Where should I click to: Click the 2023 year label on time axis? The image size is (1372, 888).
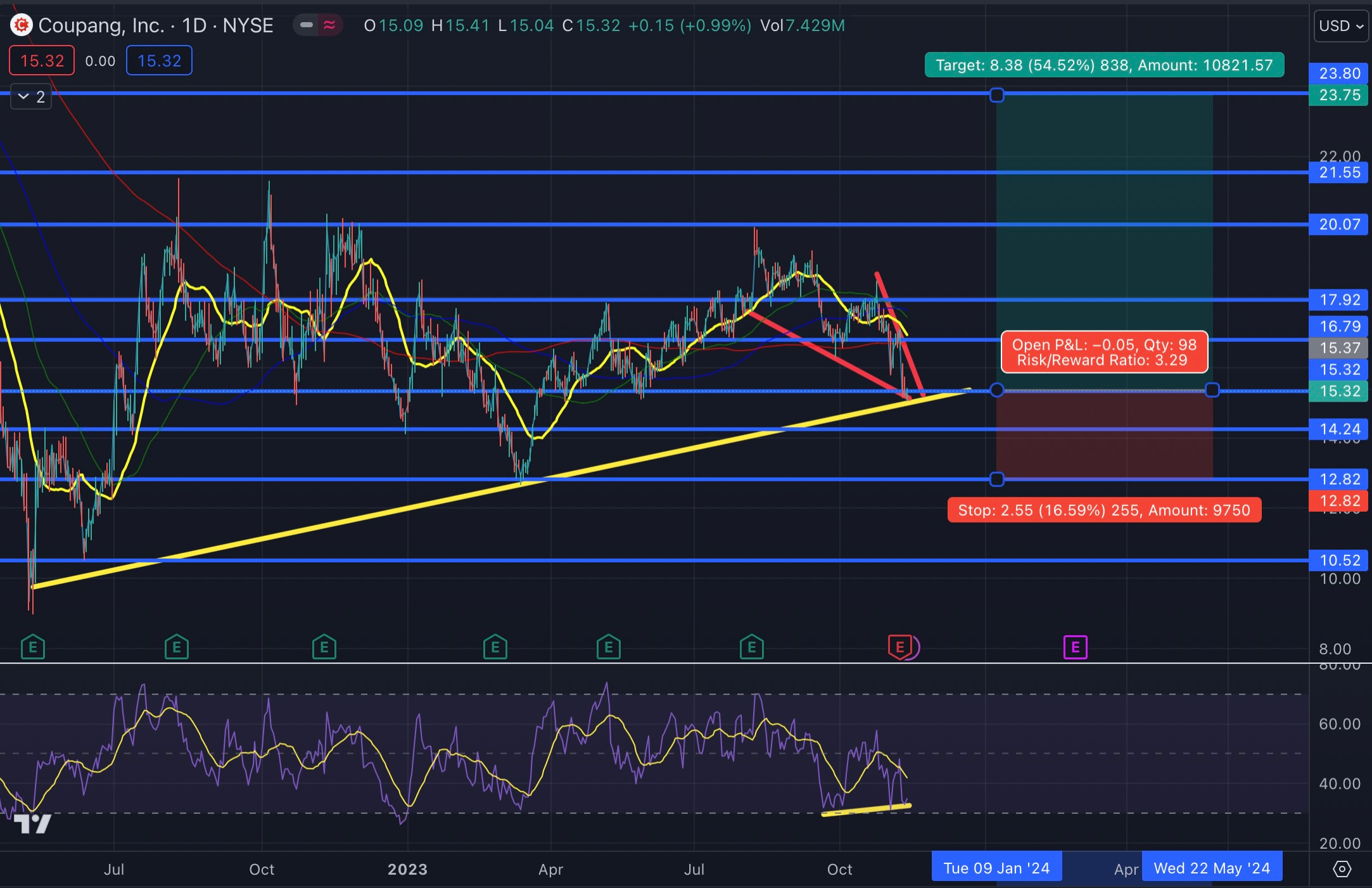pyautogui.click(x=407, y=869)
